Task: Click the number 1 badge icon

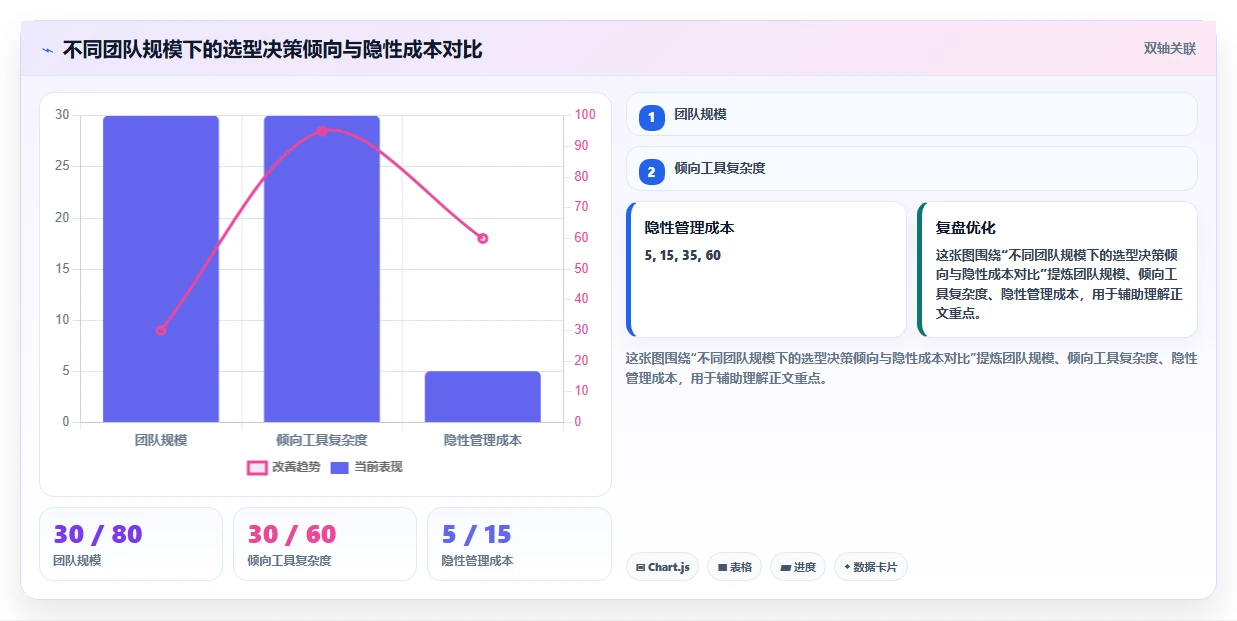Action: pyautogui.click(x=652, y=118)
